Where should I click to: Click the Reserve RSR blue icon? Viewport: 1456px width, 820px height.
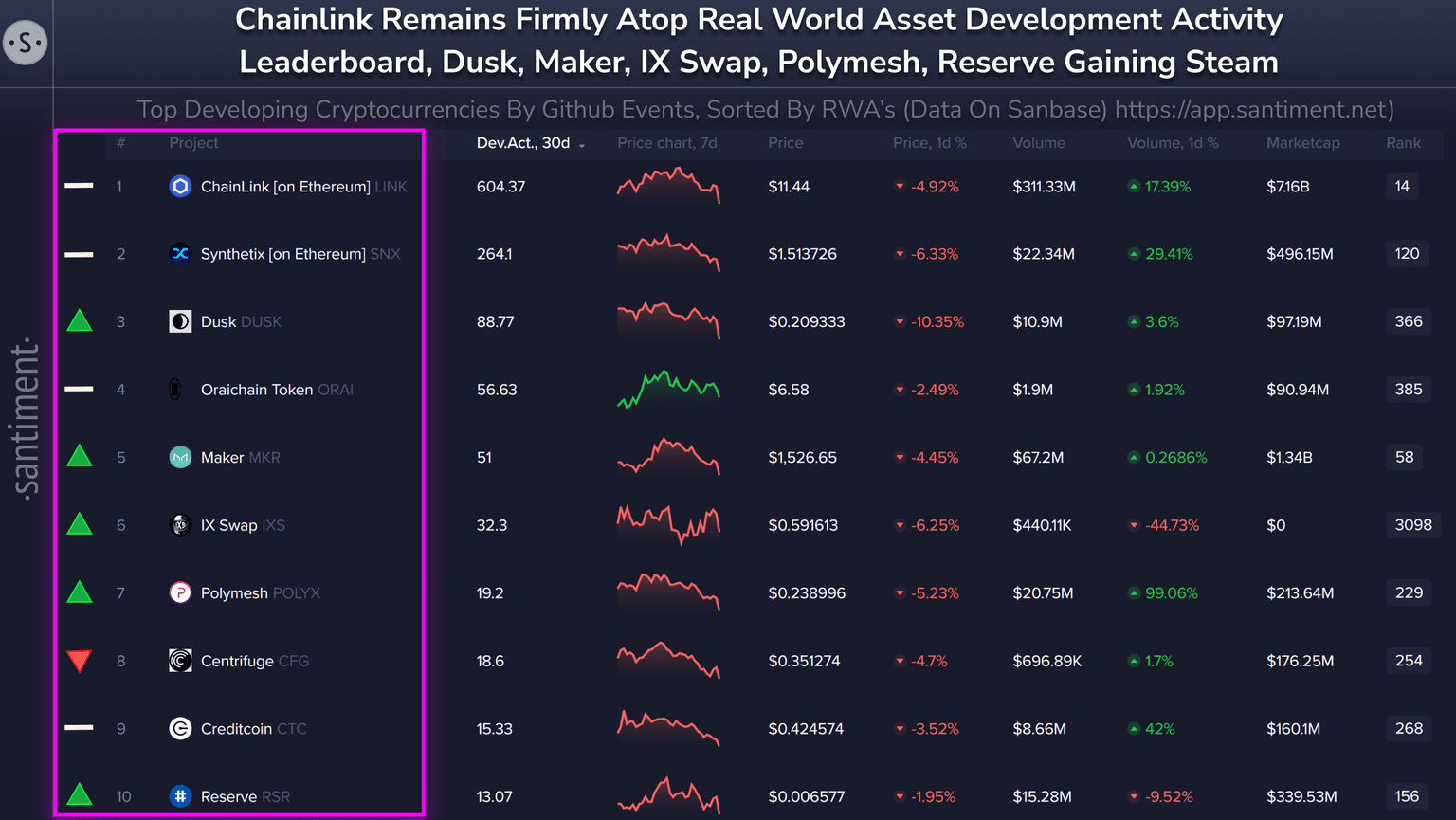pos(180,796)
